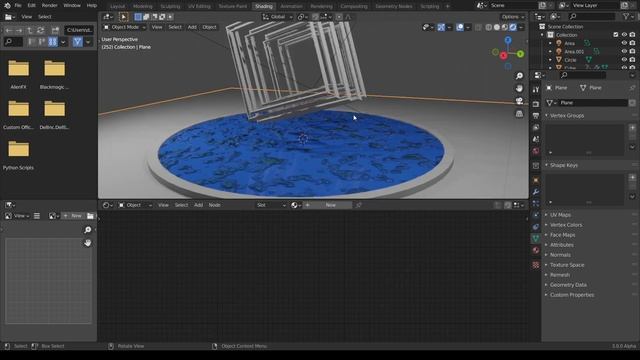Click the red X axis on navigation gizmo
The image size is (640, 360).
tap(504, 56)
